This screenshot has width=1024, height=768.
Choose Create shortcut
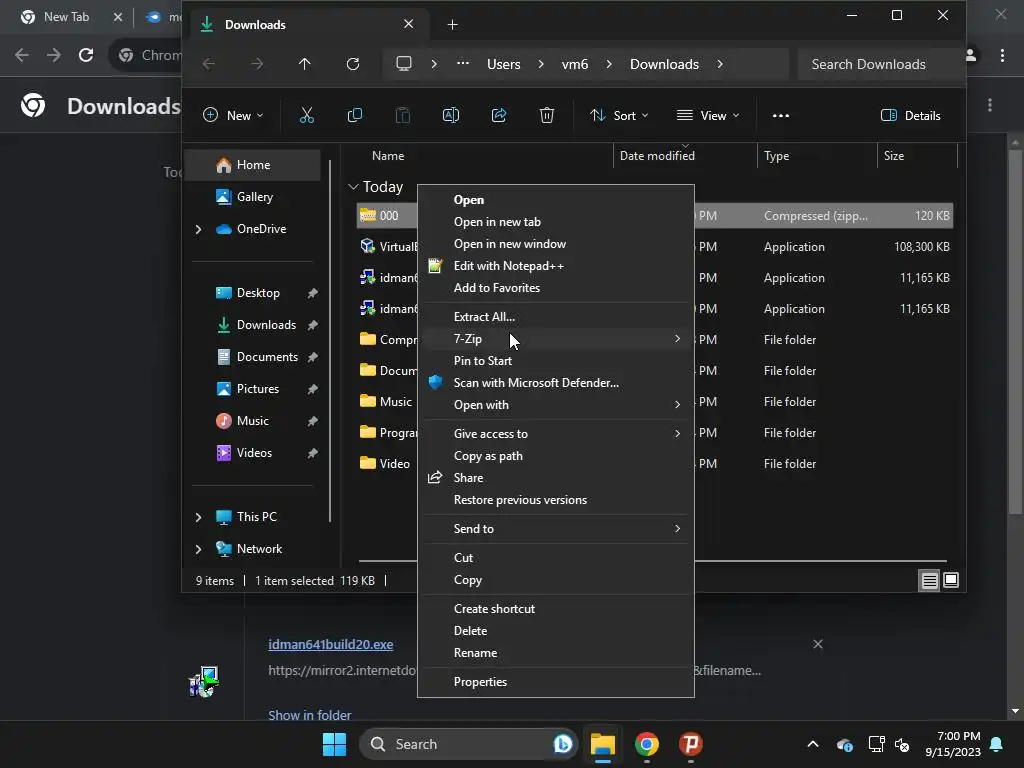555,608
